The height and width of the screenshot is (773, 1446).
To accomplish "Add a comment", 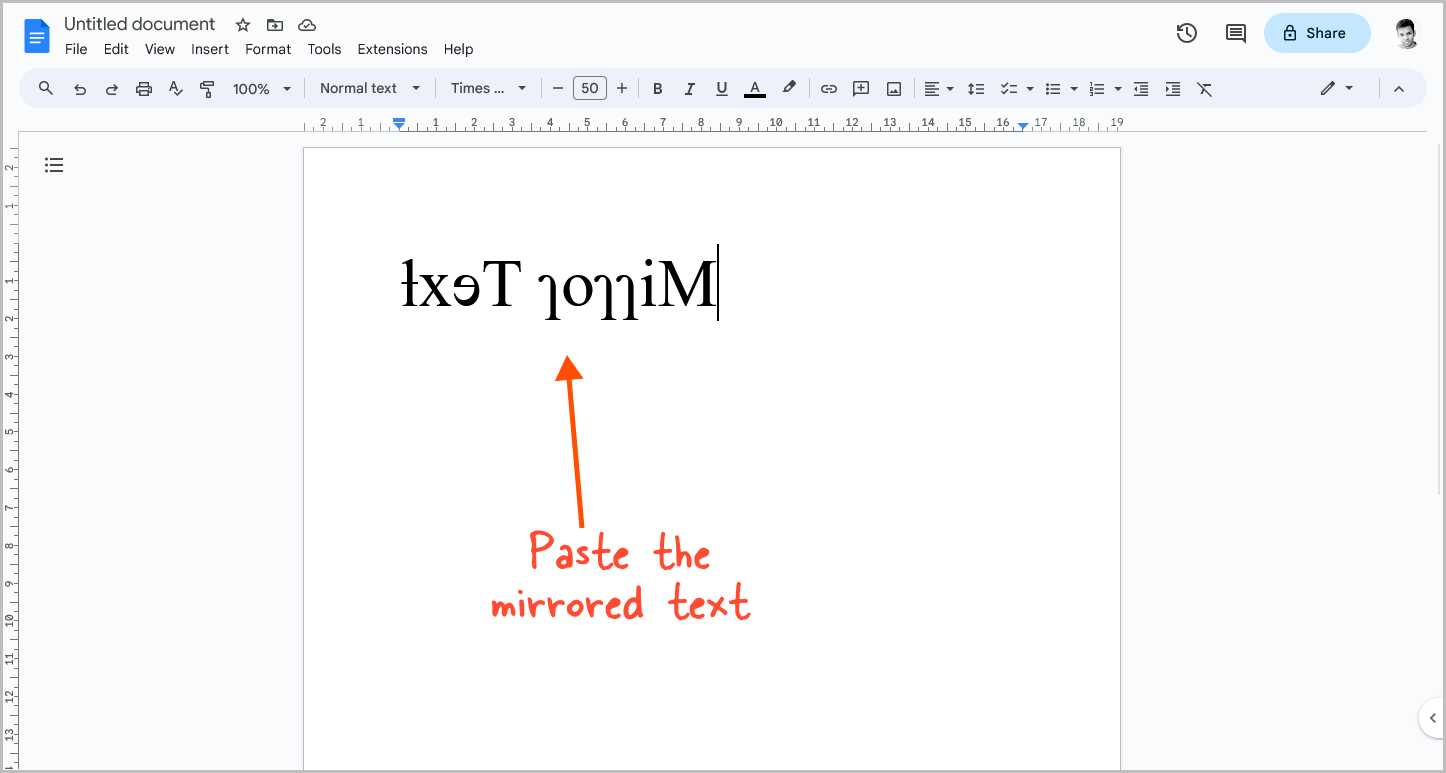I will click(x=861, y=88).
